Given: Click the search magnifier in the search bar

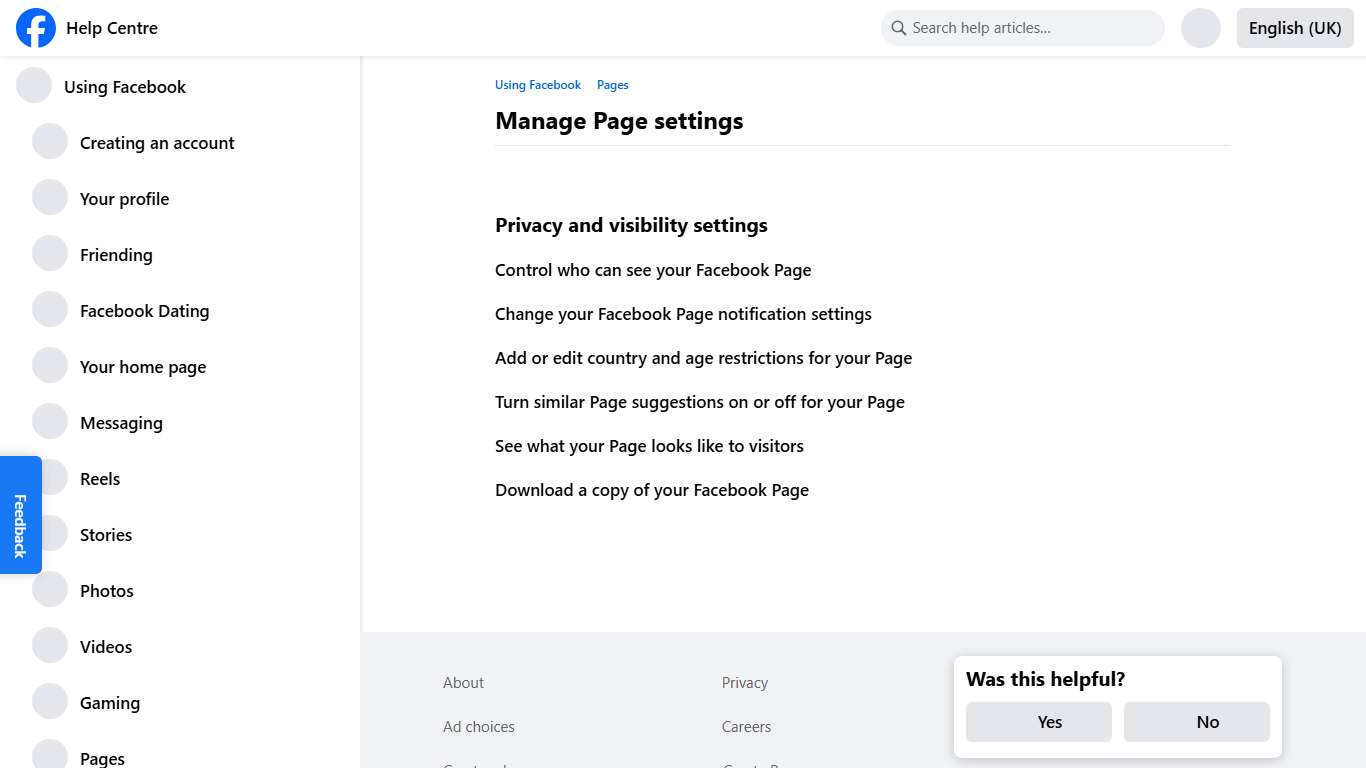Looking at the screenshot, I should (x=898, y=27).
